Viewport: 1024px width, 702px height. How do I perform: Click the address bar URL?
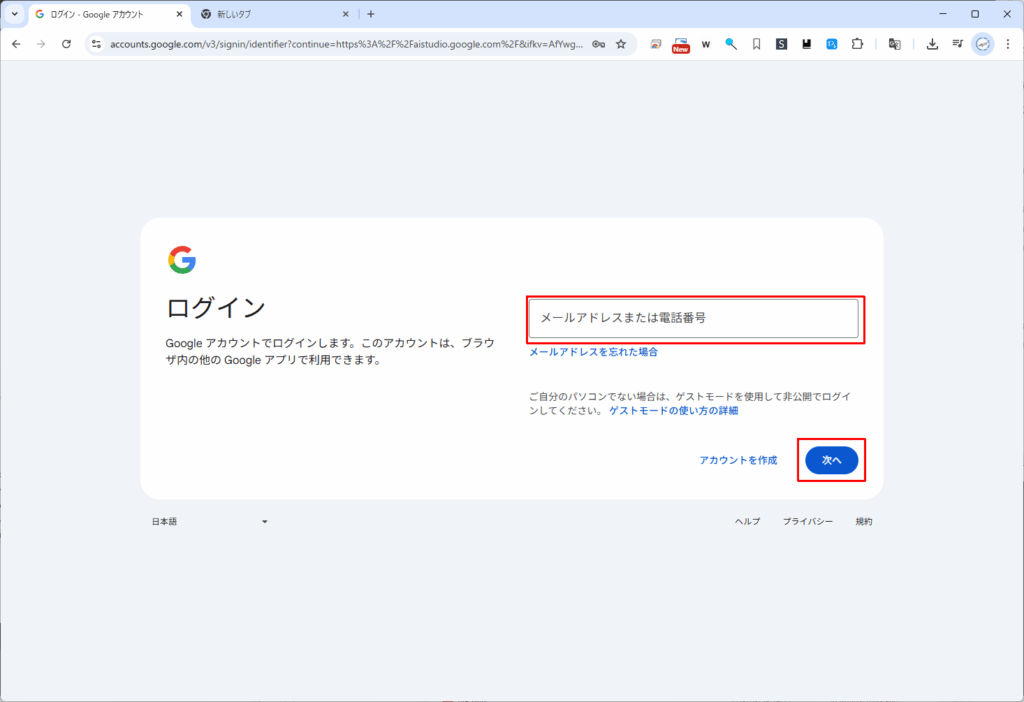coord(346,44)
